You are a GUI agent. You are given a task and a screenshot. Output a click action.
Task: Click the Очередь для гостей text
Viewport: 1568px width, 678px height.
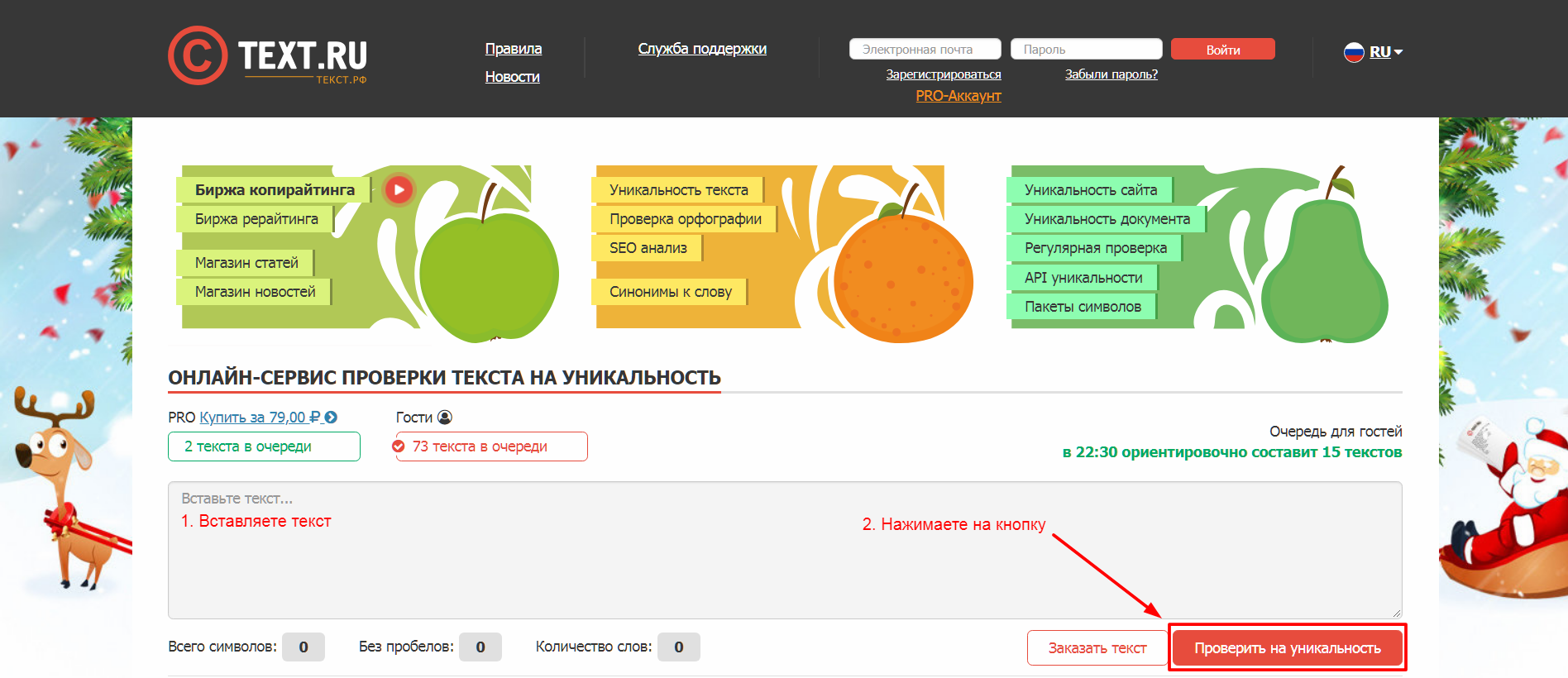click(x=1336, y=432)
